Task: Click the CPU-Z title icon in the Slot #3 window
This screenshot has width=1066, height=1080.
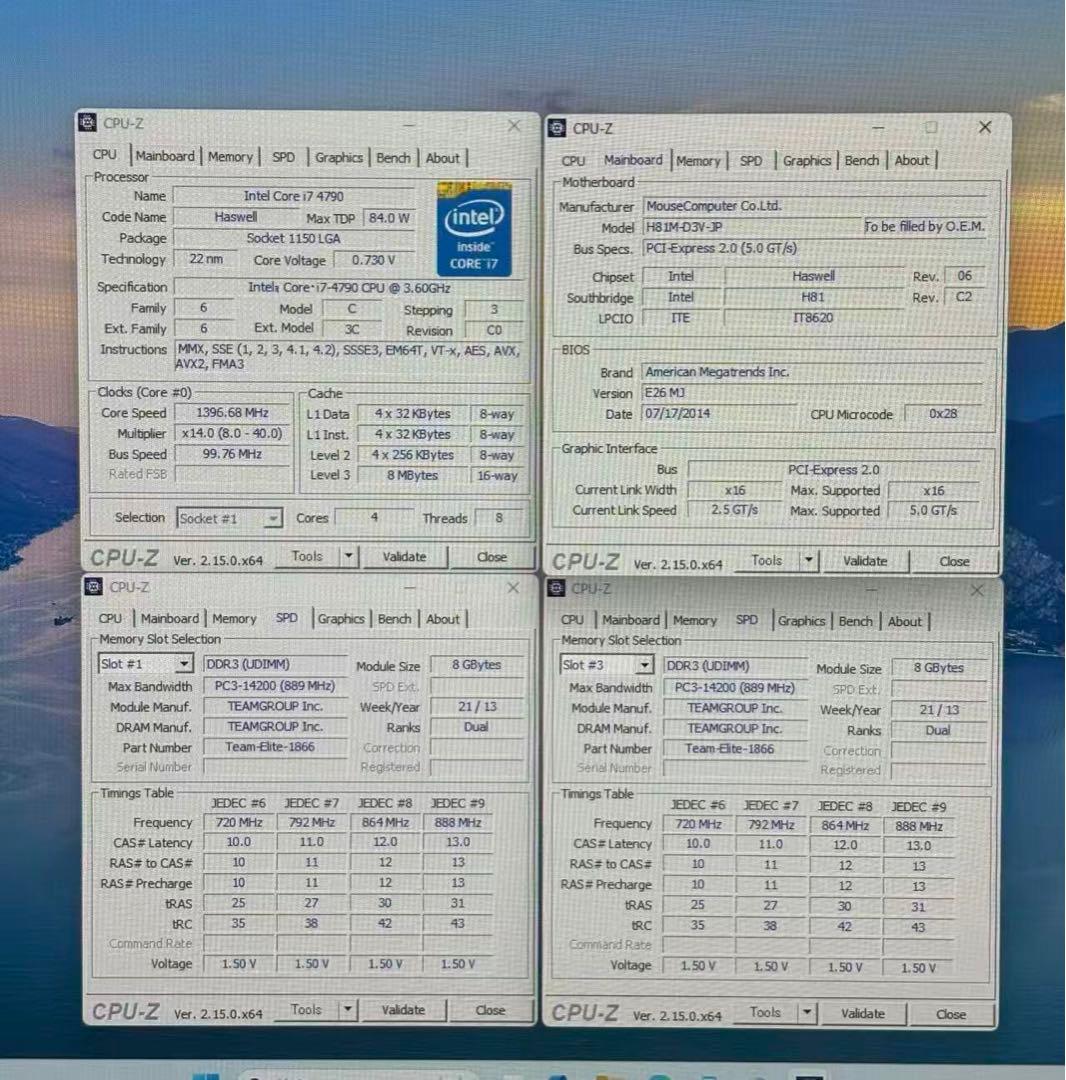Action: click(x=556, y=588)
